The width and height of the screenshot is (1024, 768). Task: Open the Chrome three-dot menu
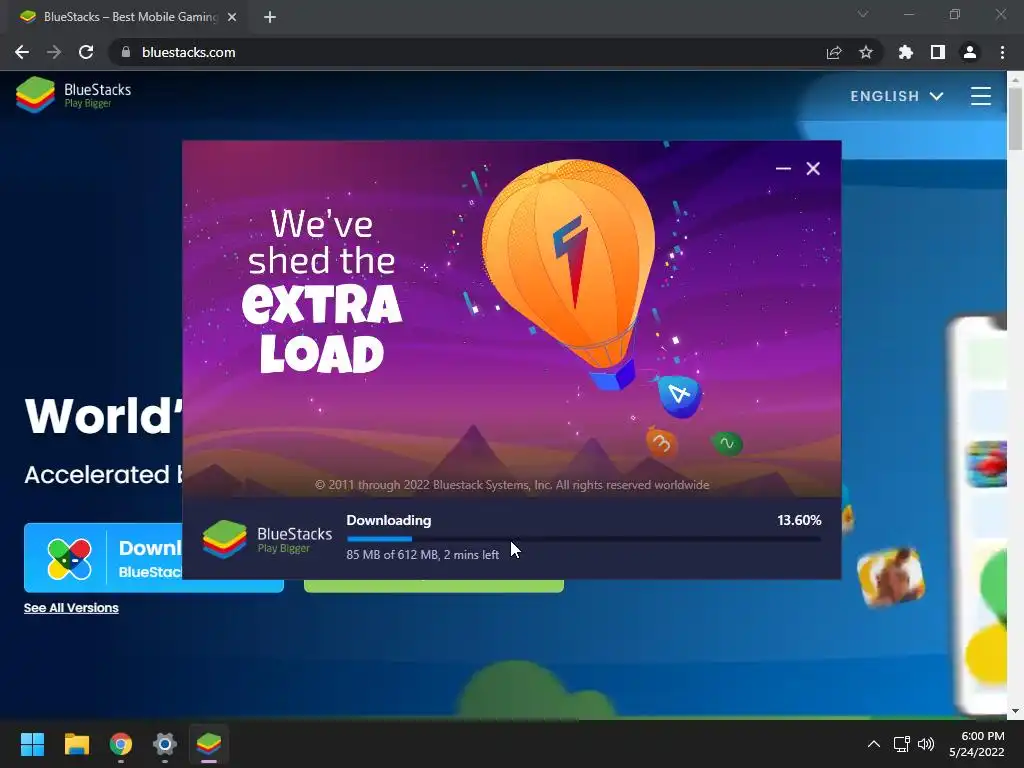[1002, 52]
